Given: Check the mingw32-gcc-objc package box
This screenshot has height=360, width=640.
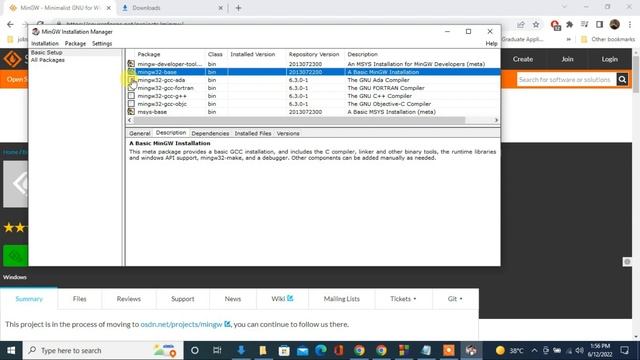Looking at the screenshot, I should (131, 104).
